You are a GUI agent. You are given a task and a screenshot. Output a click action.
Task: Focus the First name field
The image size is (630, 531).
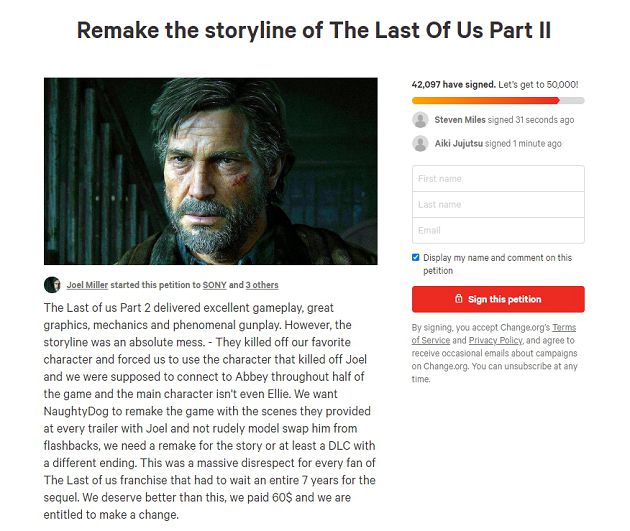pos(498,179)
